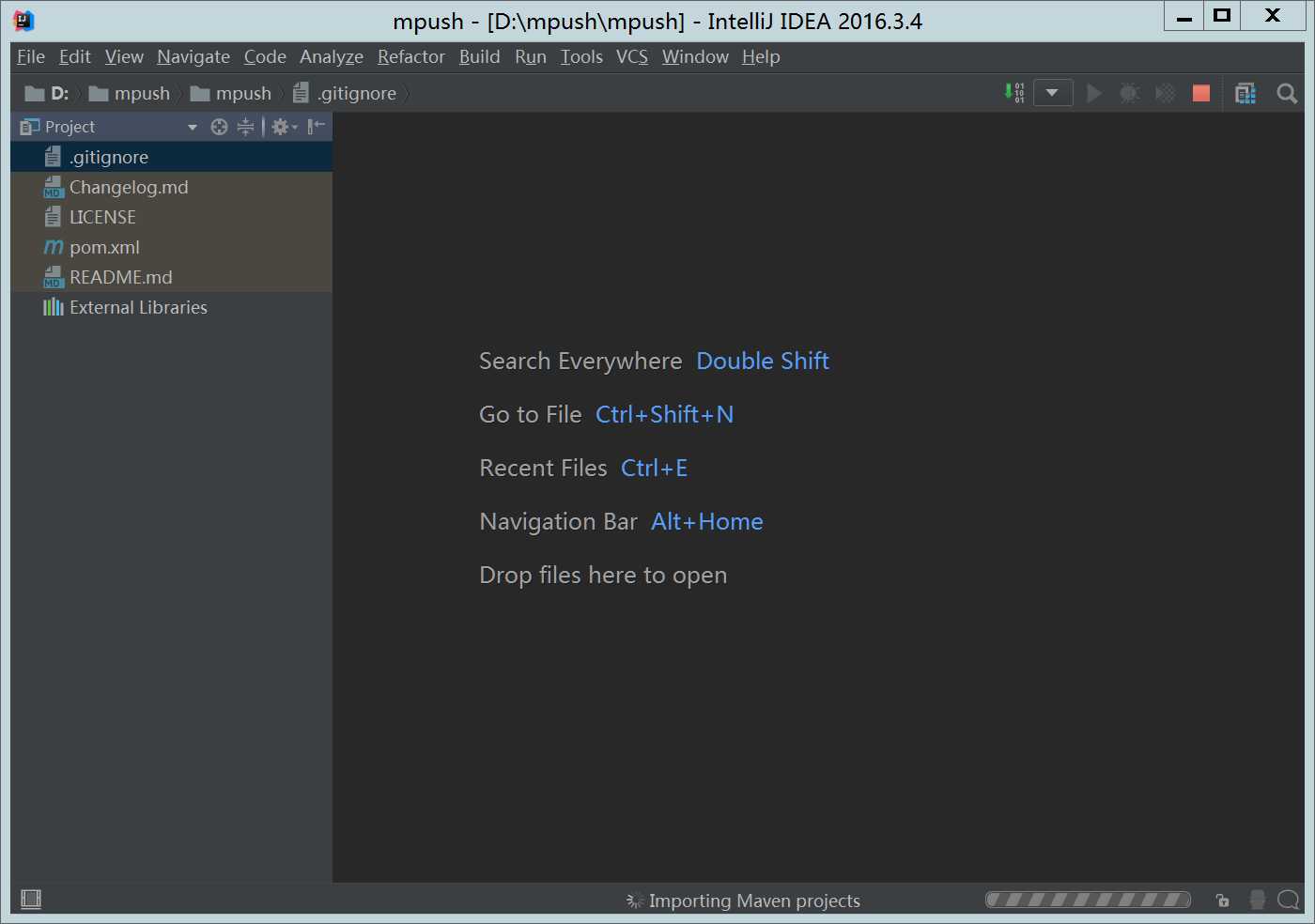Image resolution: width=1315 pixels, height=924 pixels.
Task: Open Project view mode dropdown
Action: 193,127
